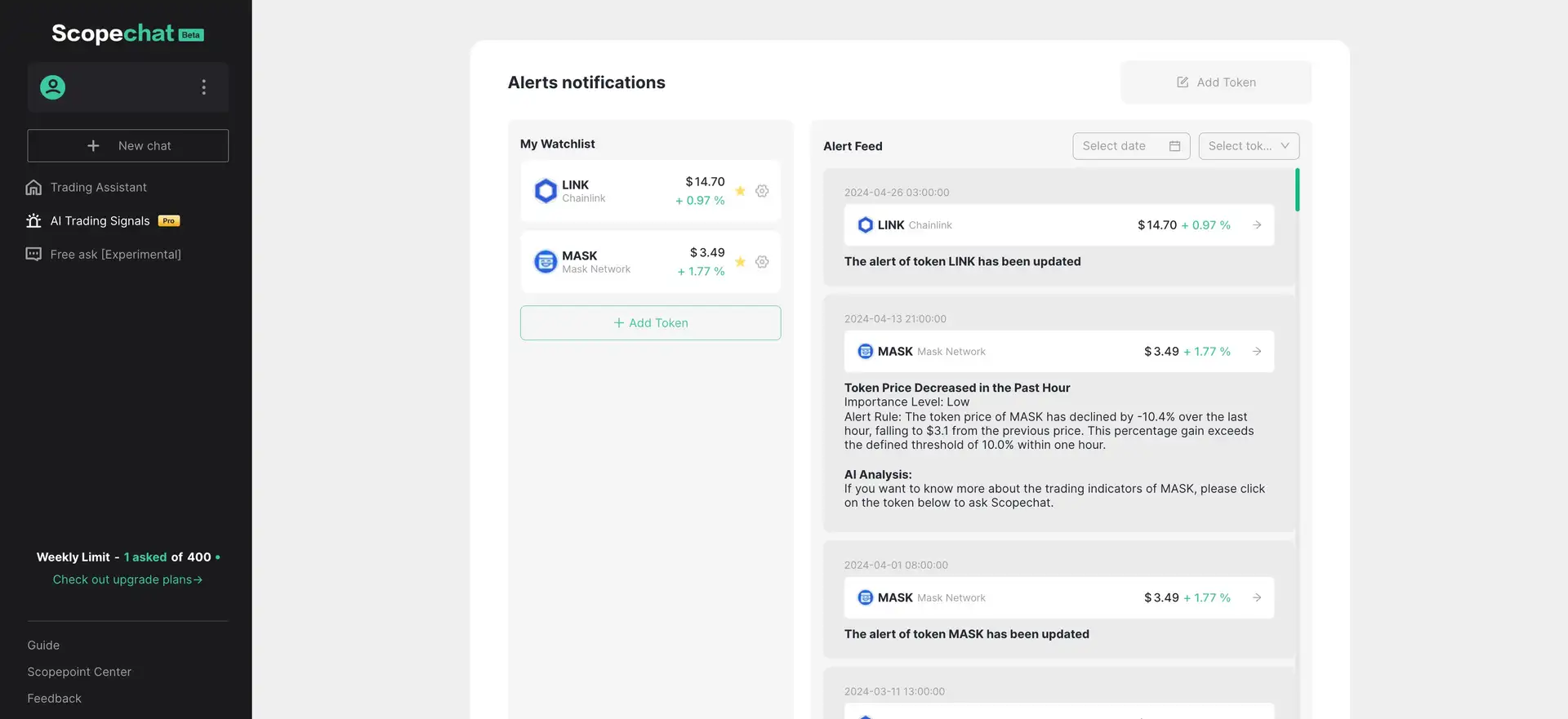The height and width of the screenshot is (719, 1568).
Task: Click the arrow on LINK alert card
Action: point(1257,225)
